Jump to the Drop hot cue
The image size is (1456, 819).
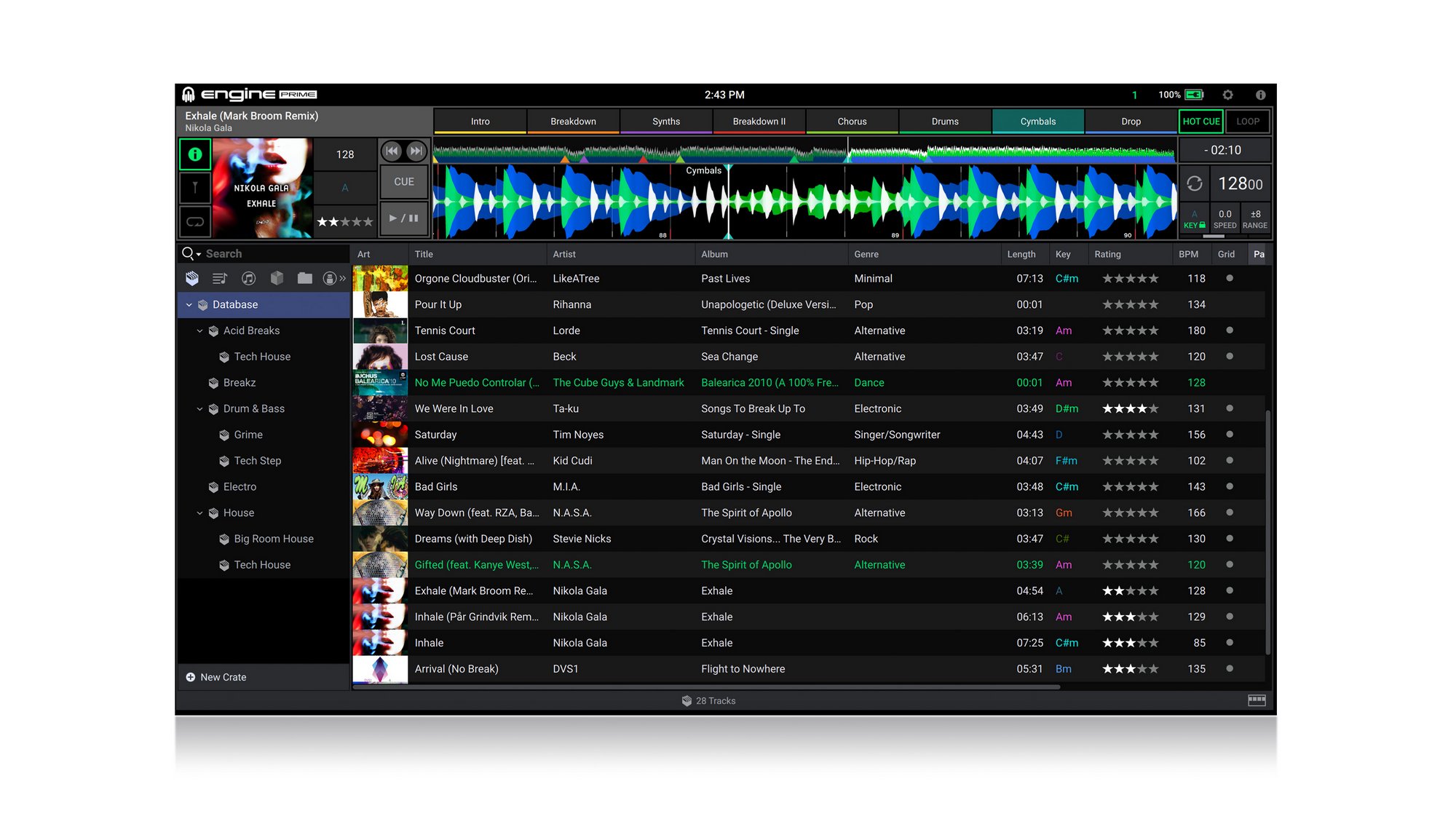[1131, 122]
